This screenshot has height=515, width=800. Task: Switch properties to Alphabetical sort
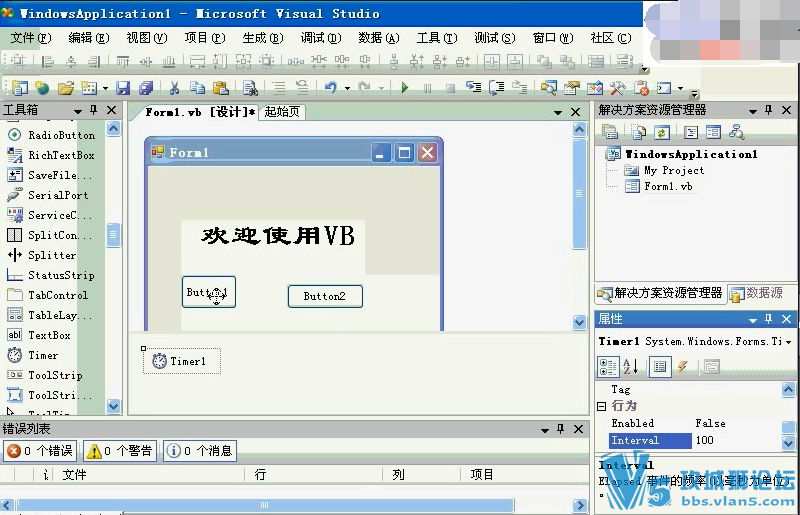(x=631, y=366)
